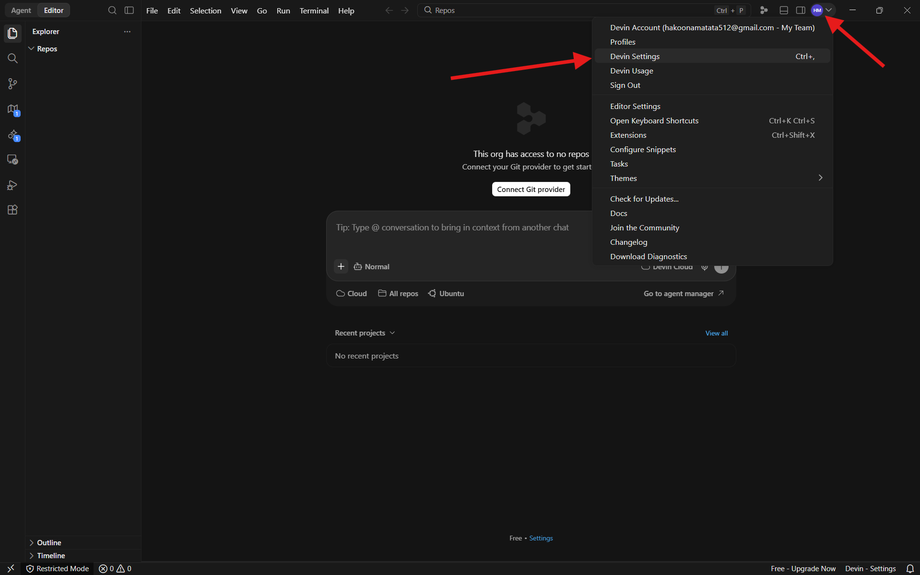Image resolution: width=920 pixels, height=575 pixels.
Task: Open the Source Control branch icon
Action: [x=12, y=84]
